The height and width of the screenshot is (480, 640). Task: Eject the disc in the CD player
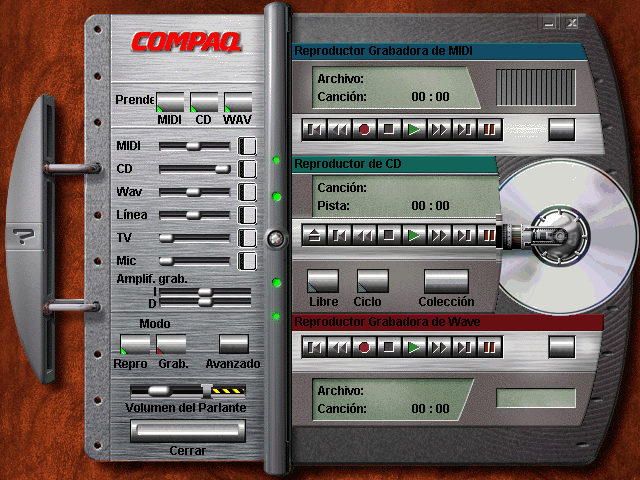point(315,236)
